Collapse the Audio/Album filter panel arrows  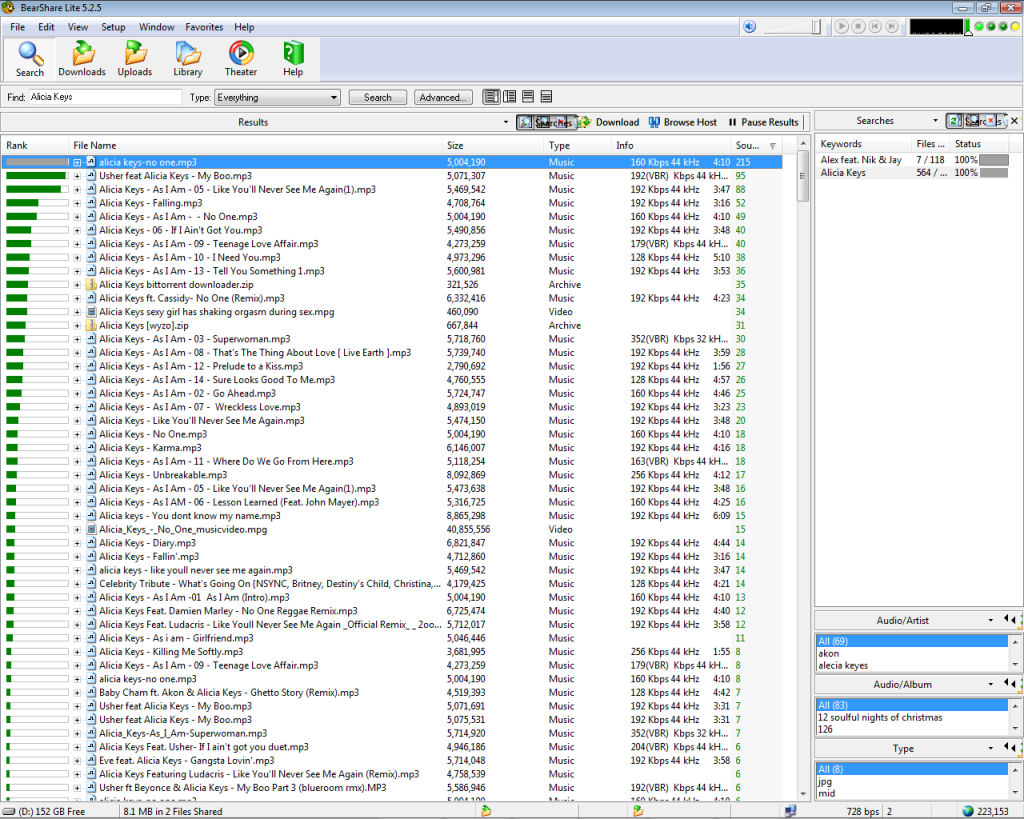[x=1010, y=683]
